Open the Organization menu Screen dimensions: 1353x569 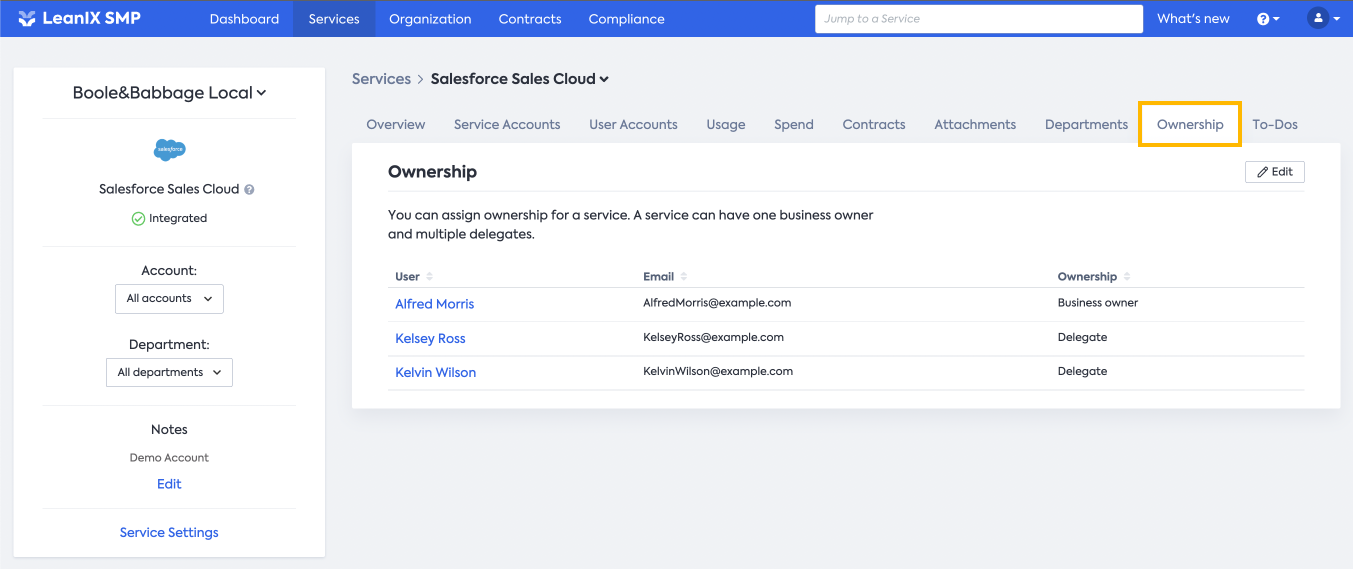pos(430,19)
